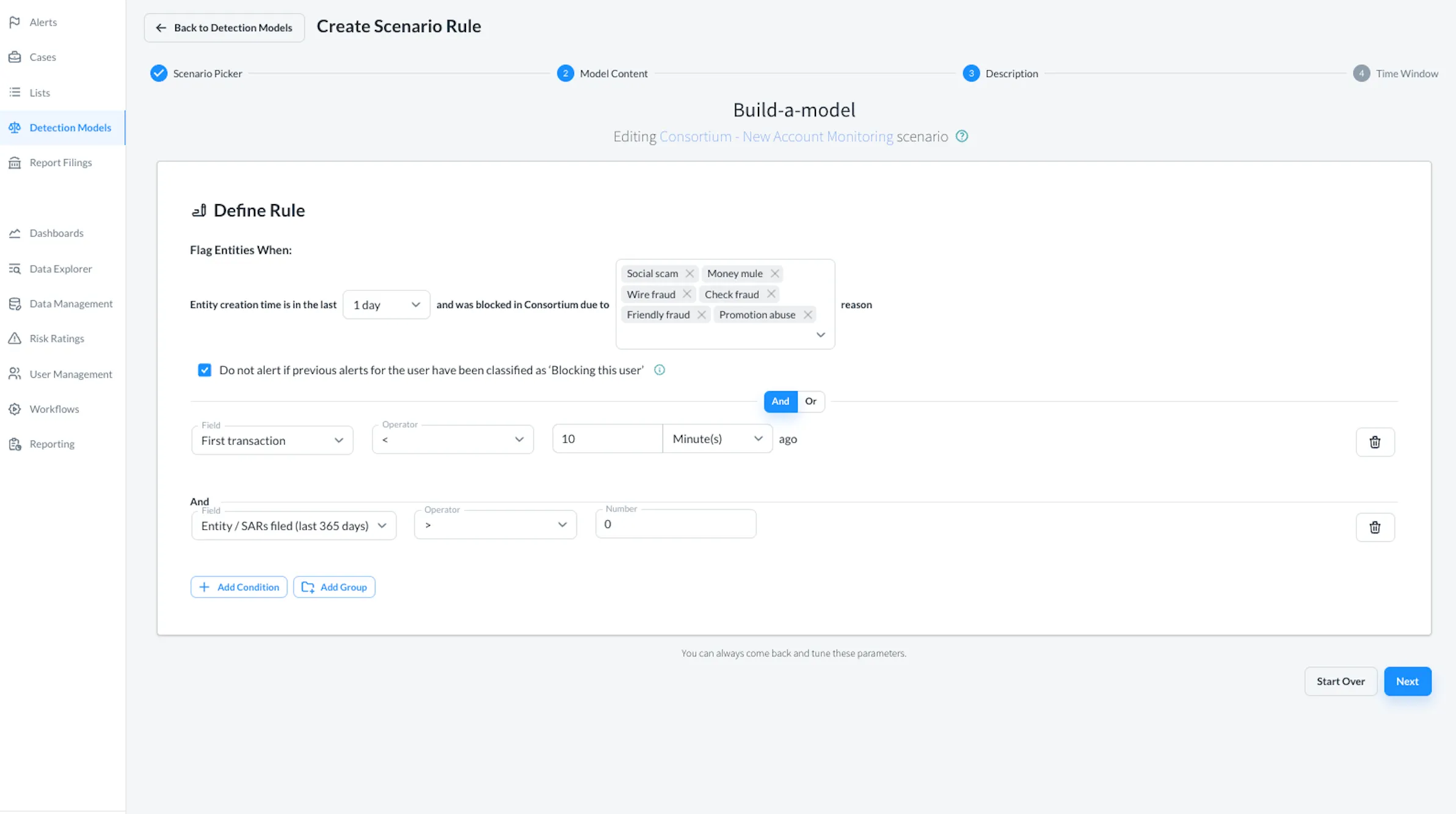Click info icon beside blocking checkbox

click(659, 370)
